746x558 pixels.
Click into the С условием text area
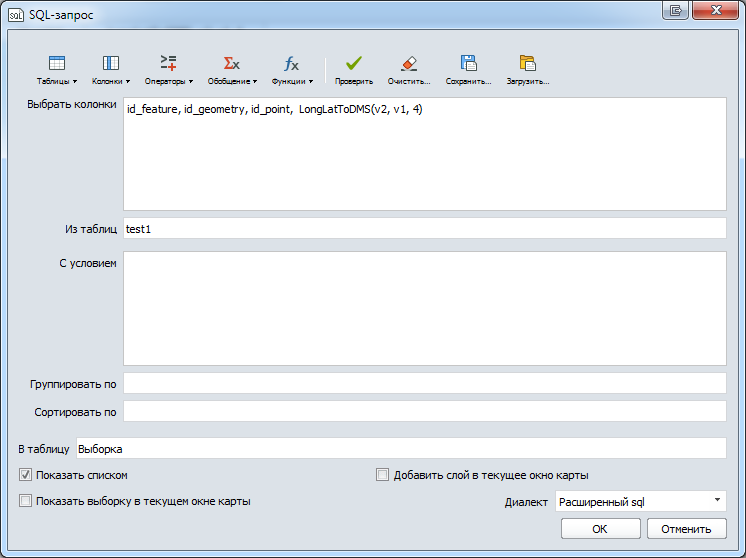tap(424, 308)
